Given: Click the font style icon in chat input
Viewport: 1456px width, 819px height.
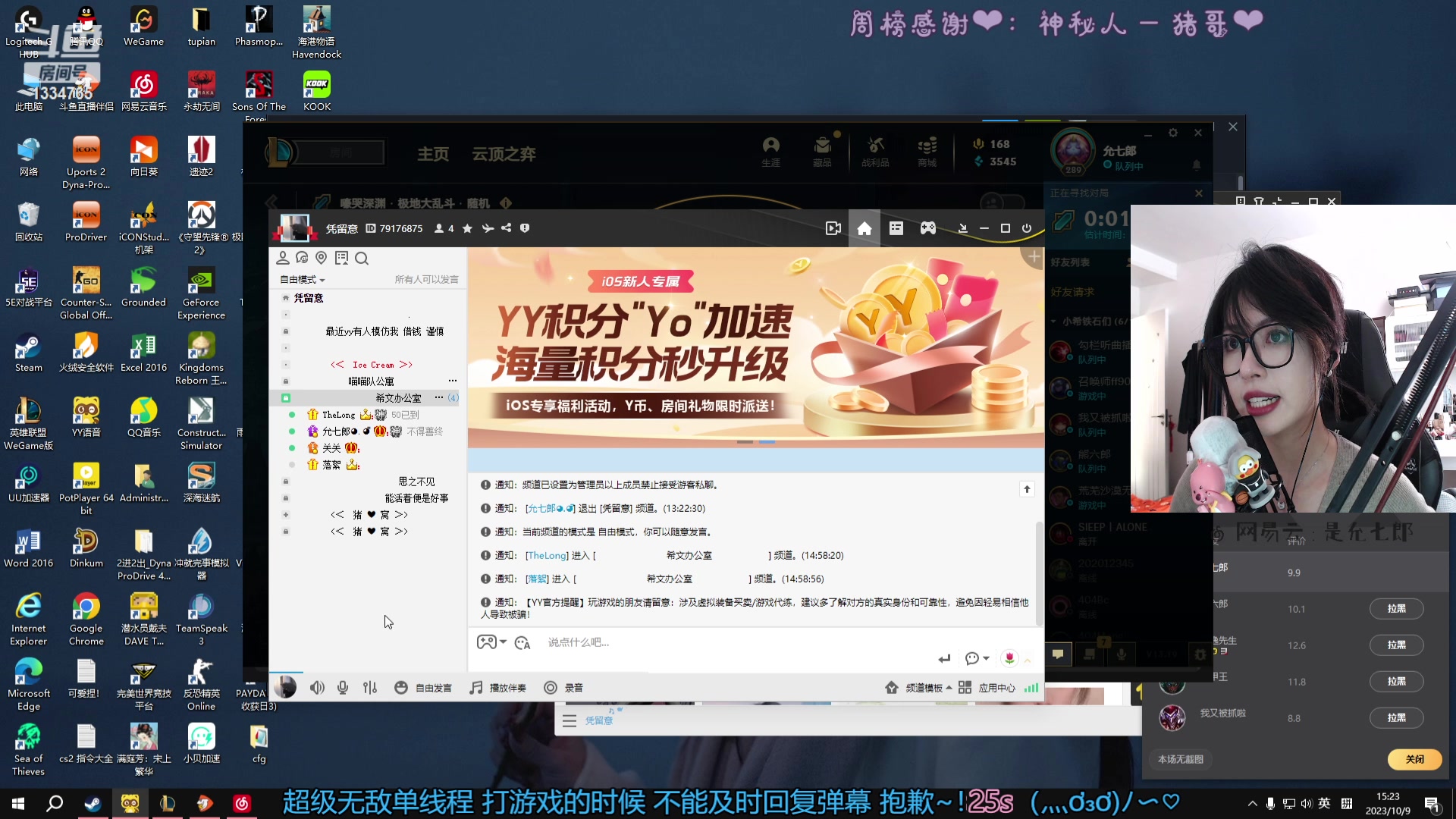Looking at the screenshot, I should [x=522, y=643].
